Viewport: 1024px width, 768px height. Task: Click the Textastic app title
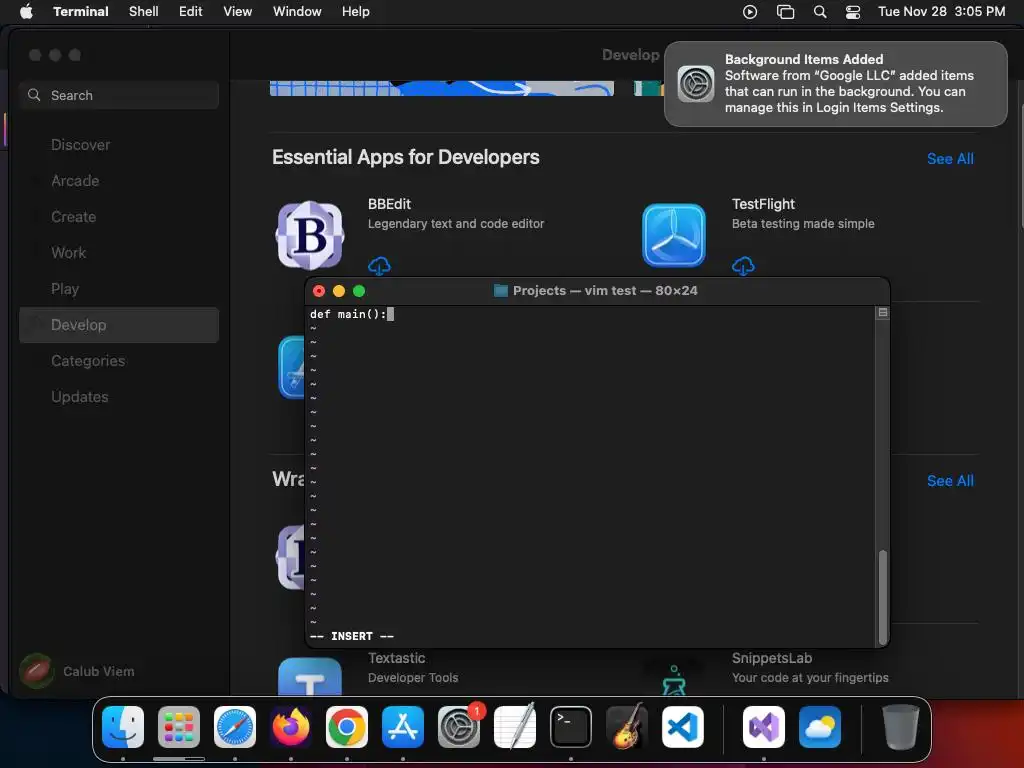point(396,658)
